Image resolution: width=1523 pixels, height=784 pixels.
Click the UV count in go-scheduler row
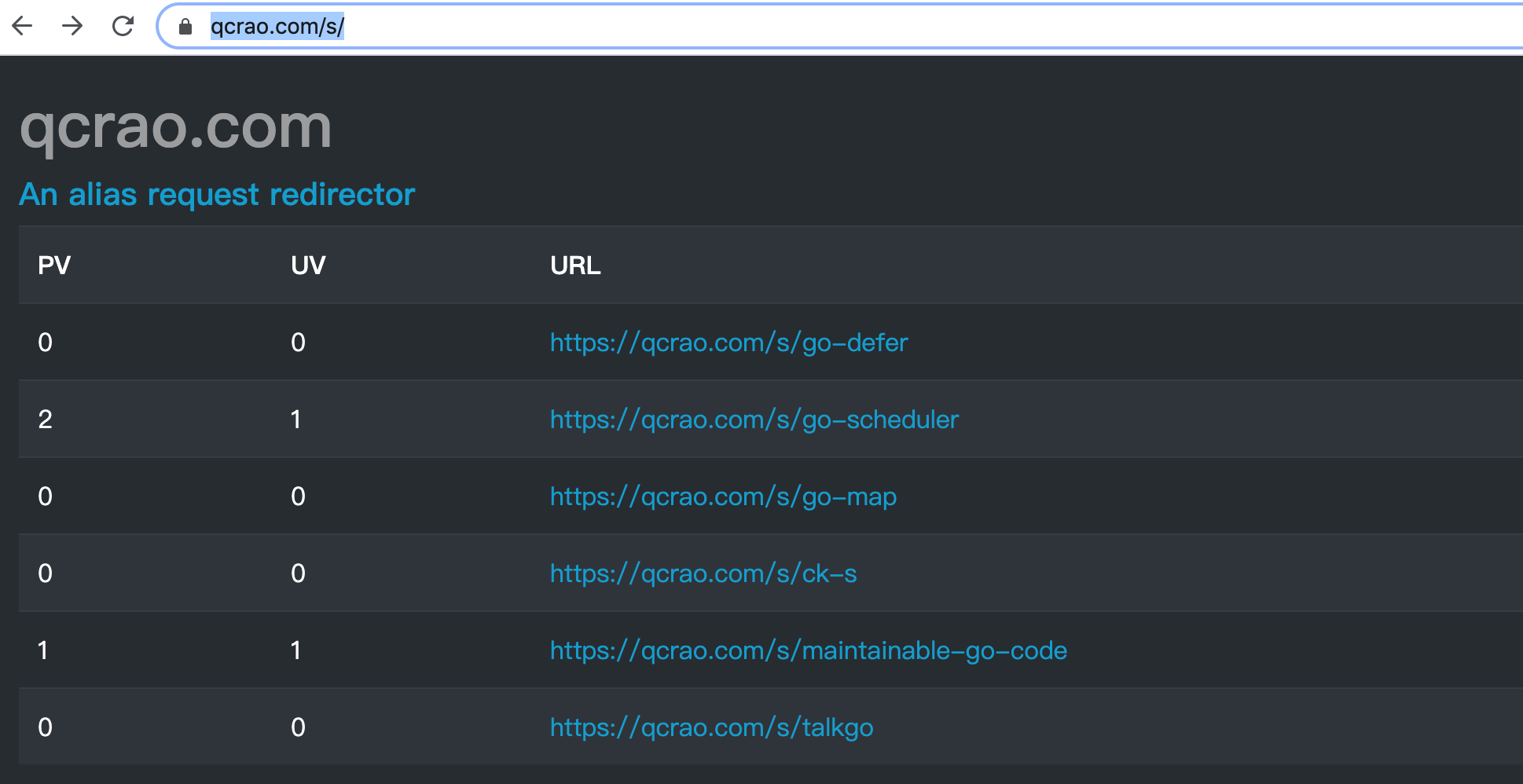click(296, 419)
